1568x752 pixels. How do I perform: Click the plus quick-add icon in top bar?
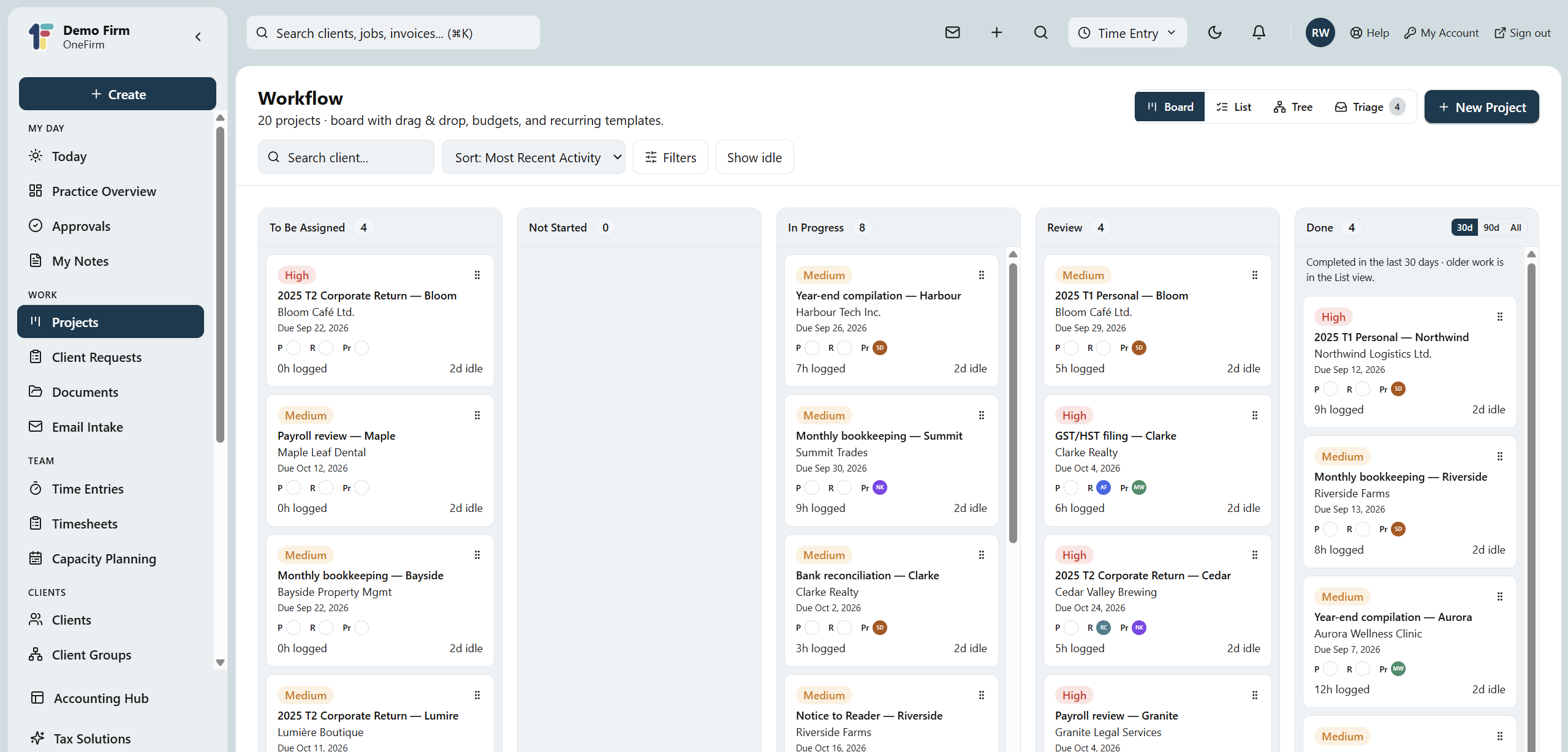click(x=996, y=32)
